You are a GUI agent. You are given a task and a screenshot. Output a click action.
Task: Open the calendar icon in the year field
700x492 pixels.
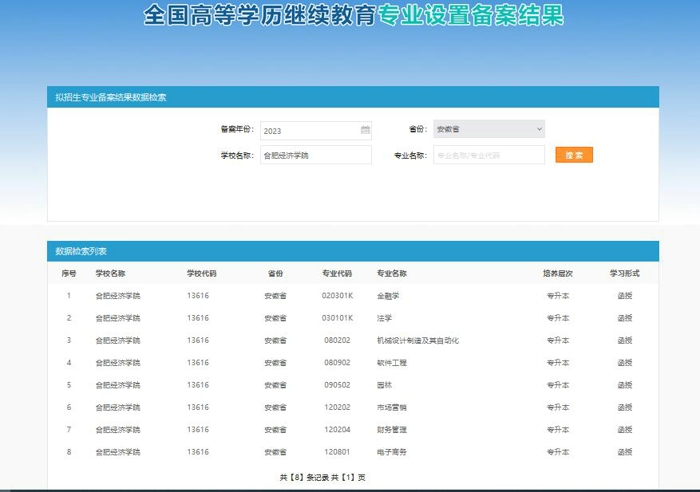(365, 130)
